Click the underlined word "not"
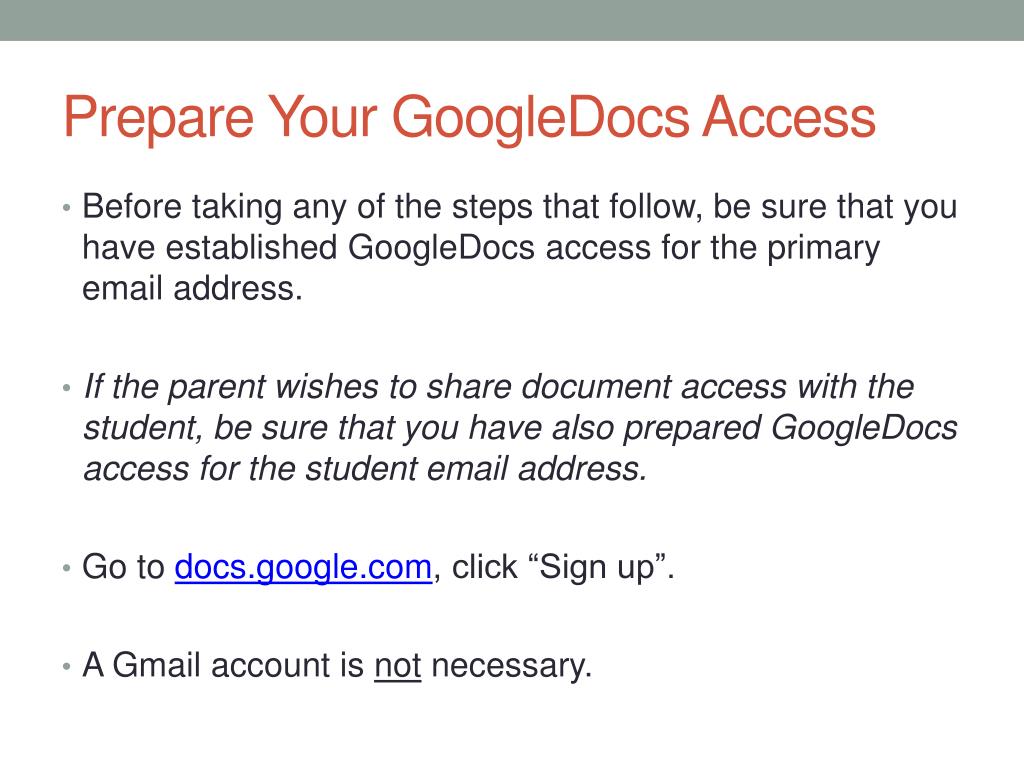Viewport: 1024px width, 768px height. pyautogui.click(x=398, y=665)
